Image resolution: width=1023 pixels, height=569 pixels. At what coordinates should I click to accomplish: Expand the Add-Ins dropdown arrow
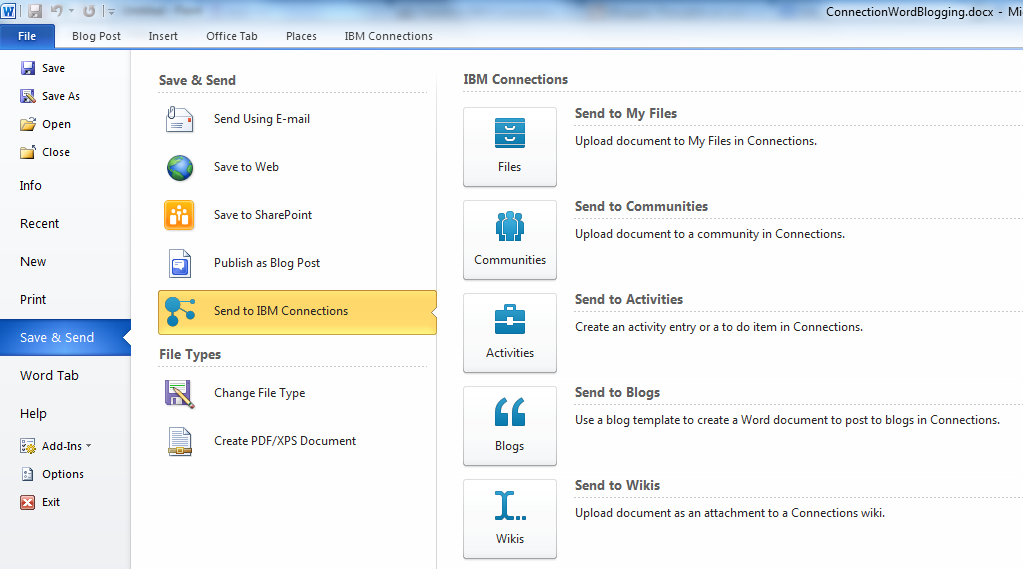tap(89, 446)
